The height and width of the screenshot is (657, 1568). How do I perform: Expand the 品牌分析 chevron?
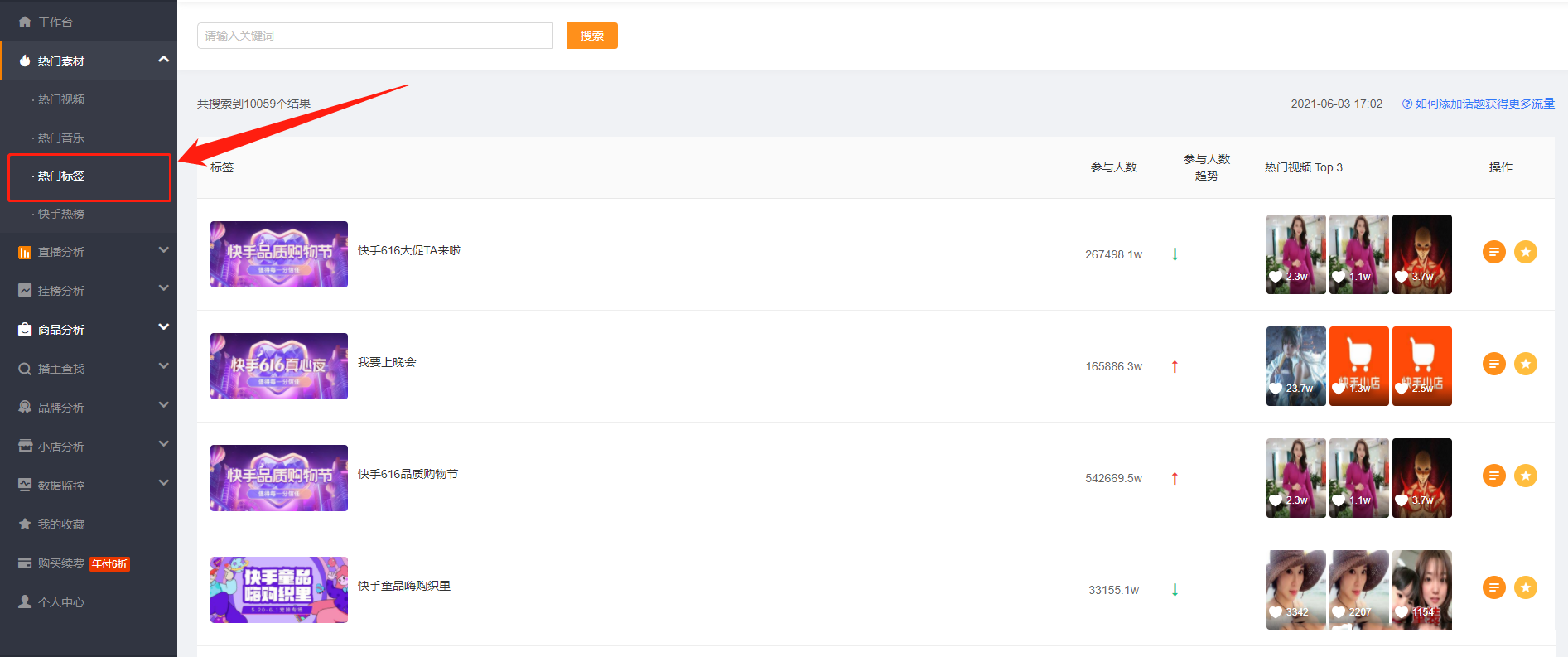[x=163, y=405]
